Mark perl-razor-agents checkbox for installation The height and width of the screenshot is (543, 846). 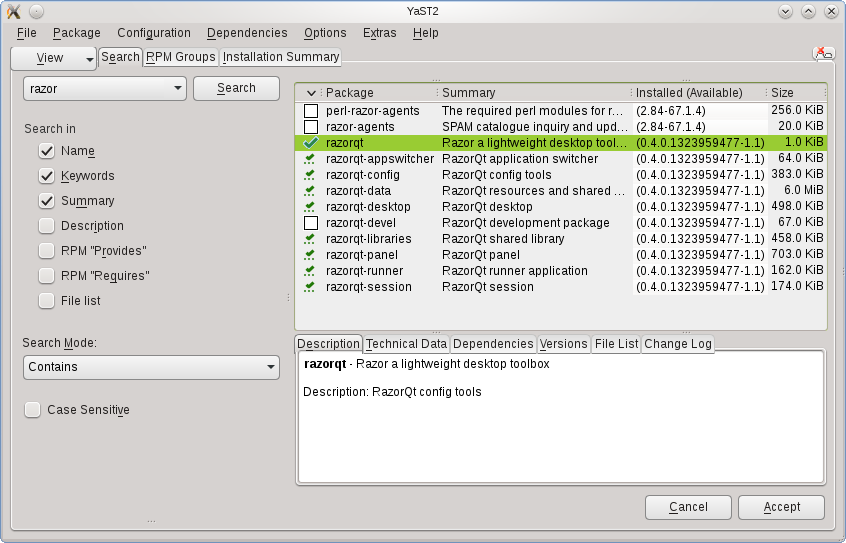pyautogui.click(x=311, y=111)
